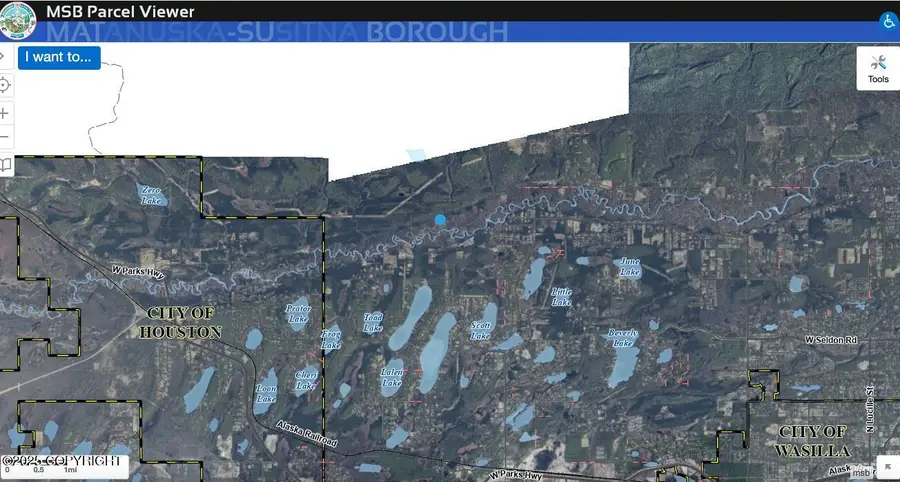Open the Tools panel
This screenshot has height=482, width=900.
[877, 68]
